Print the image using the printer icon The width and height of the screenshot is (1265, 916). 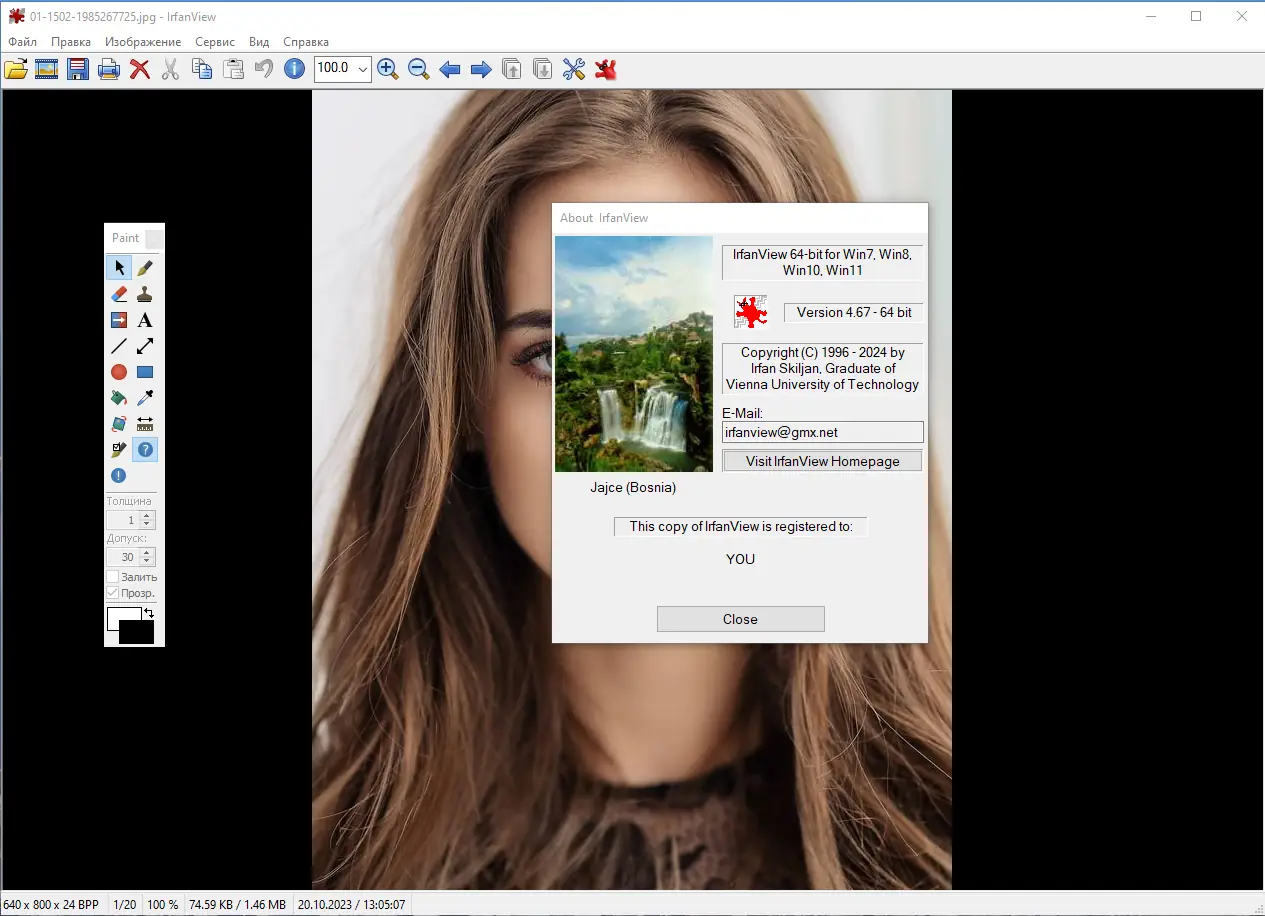tap(109, 69)
